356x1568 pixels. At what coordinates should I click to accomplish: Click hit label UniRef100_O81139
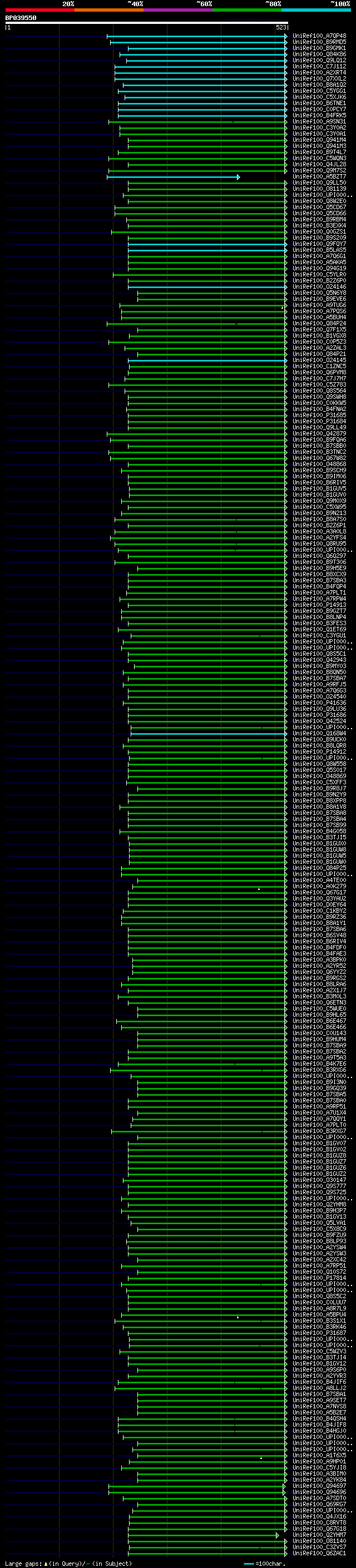pyautogui.click(x=319, y=189)
